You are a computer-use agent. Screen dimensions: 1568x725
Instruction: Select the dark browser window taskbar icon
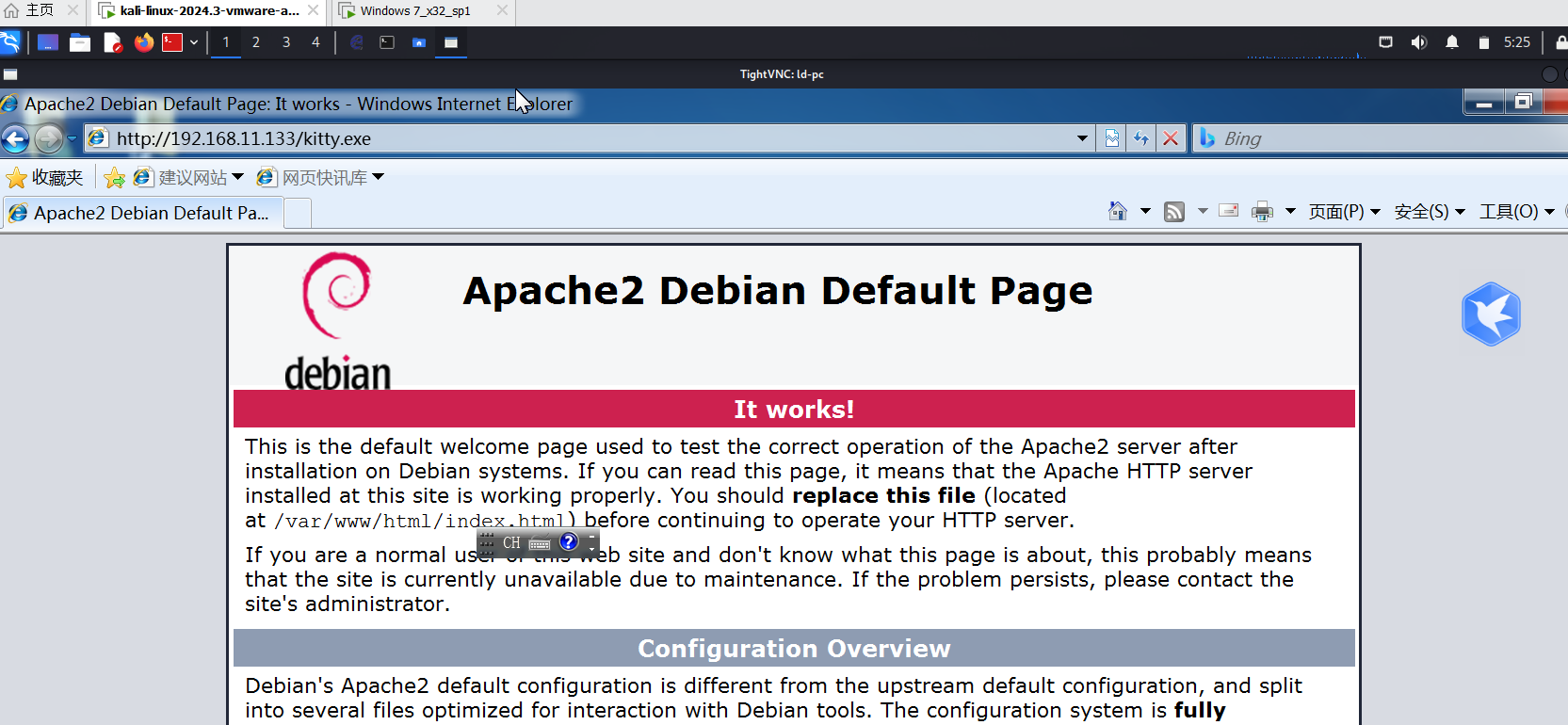coord(357,42)
